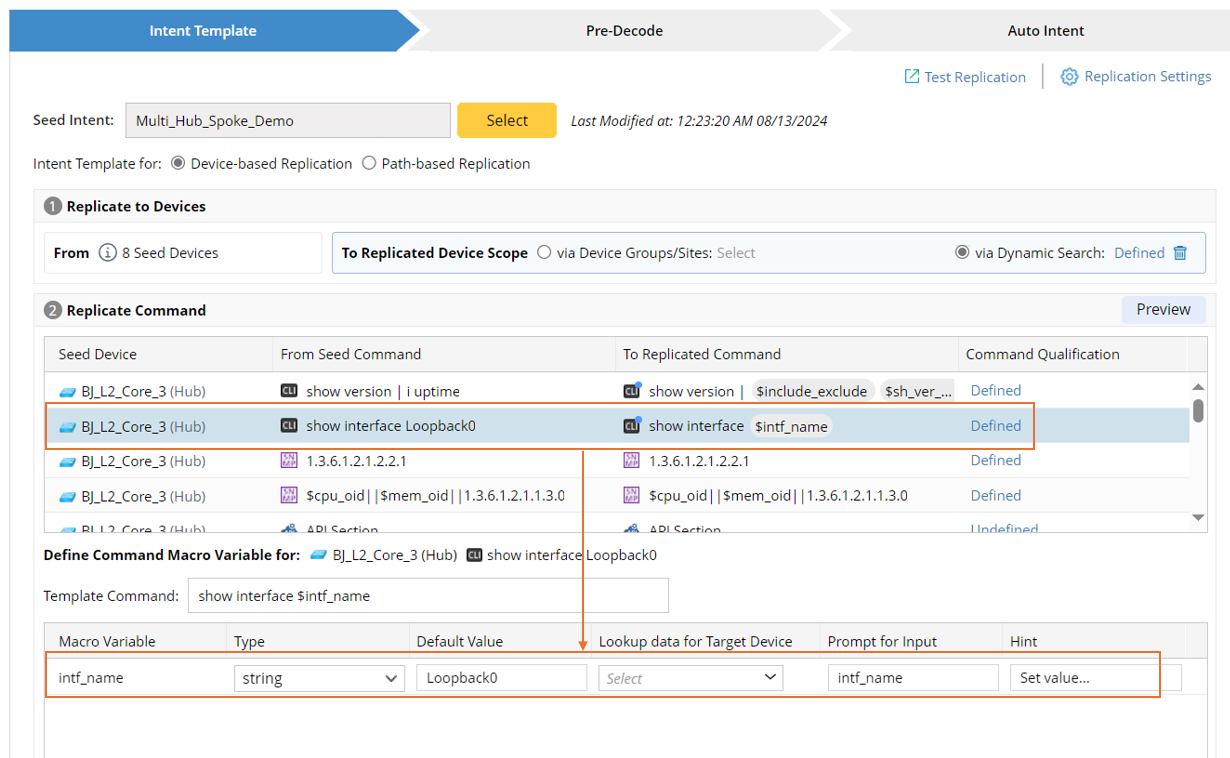The height and width of the screenshot is (758, 1230).
Task: Expand Lookup data for Target Device dropdown
Action: coord(690,678)
